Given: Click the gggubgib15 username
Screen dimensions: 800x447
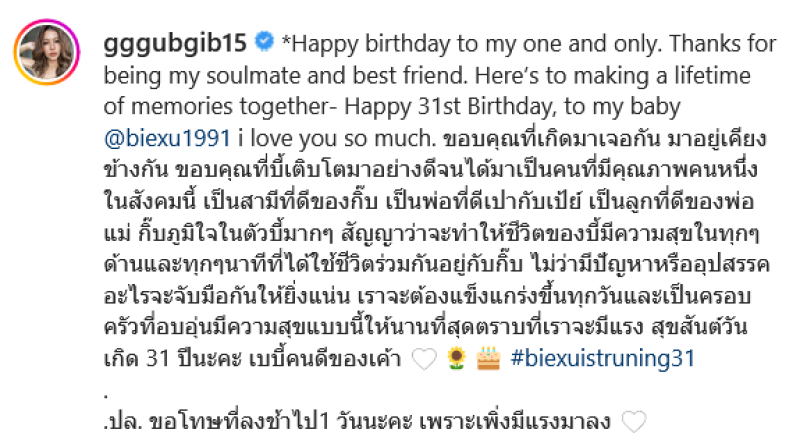Looking at the screenshot, I should [x=175, y=43].
